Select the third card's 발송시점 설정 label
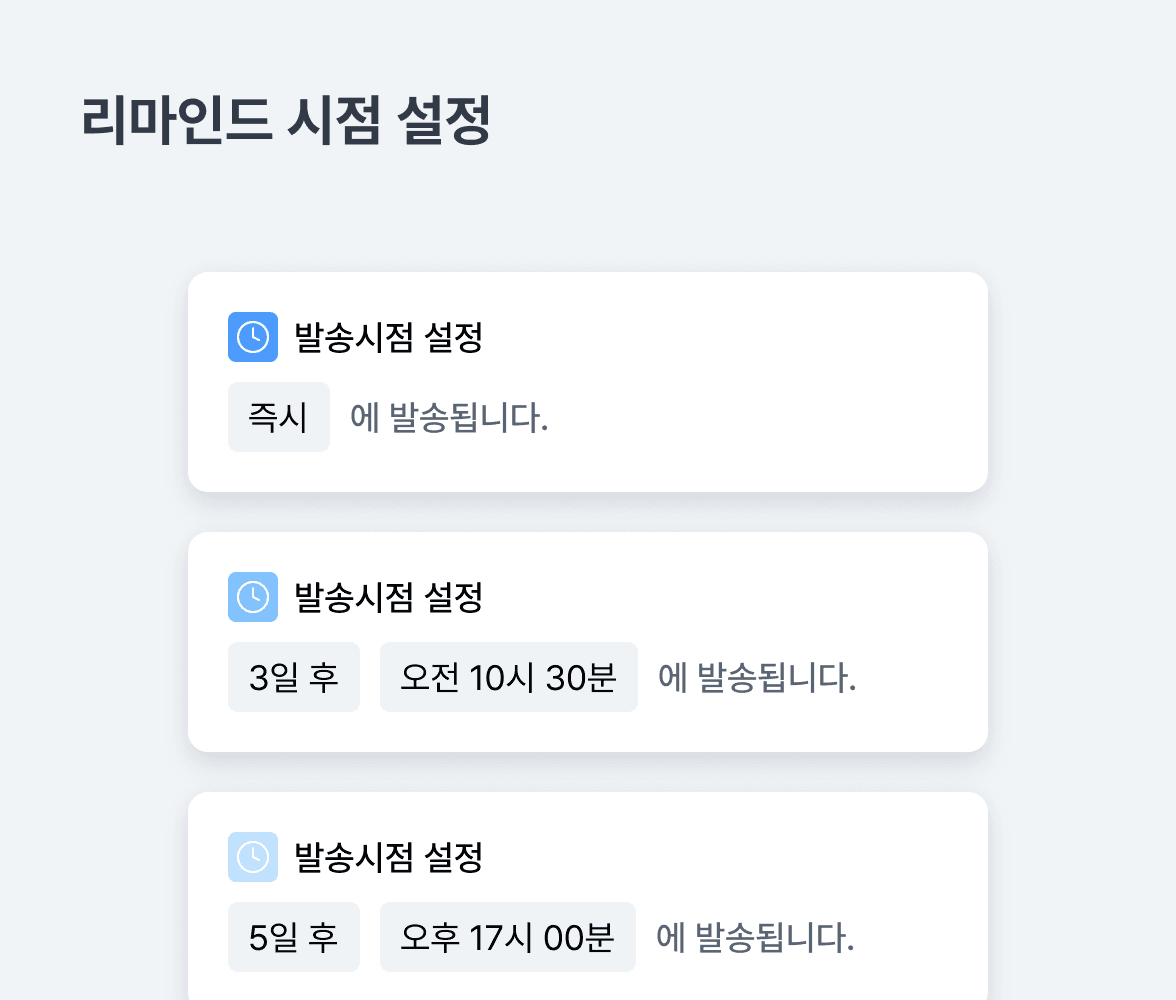Viewport: 1176px width, 1000px height. (386, 857)
